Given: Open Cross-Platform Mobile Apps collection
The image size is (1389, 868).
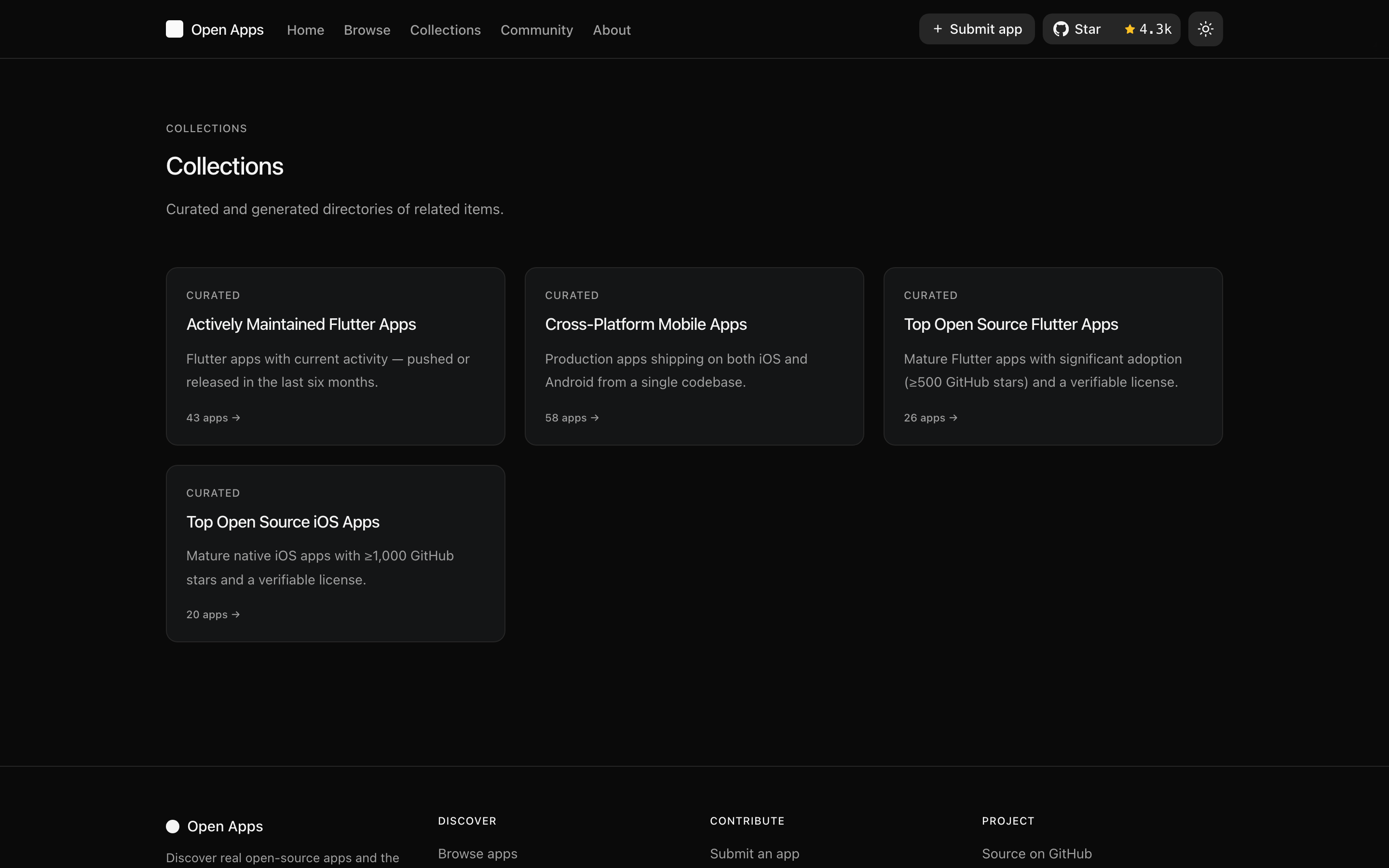Looking at the screenshot, I should pos(694,356).
